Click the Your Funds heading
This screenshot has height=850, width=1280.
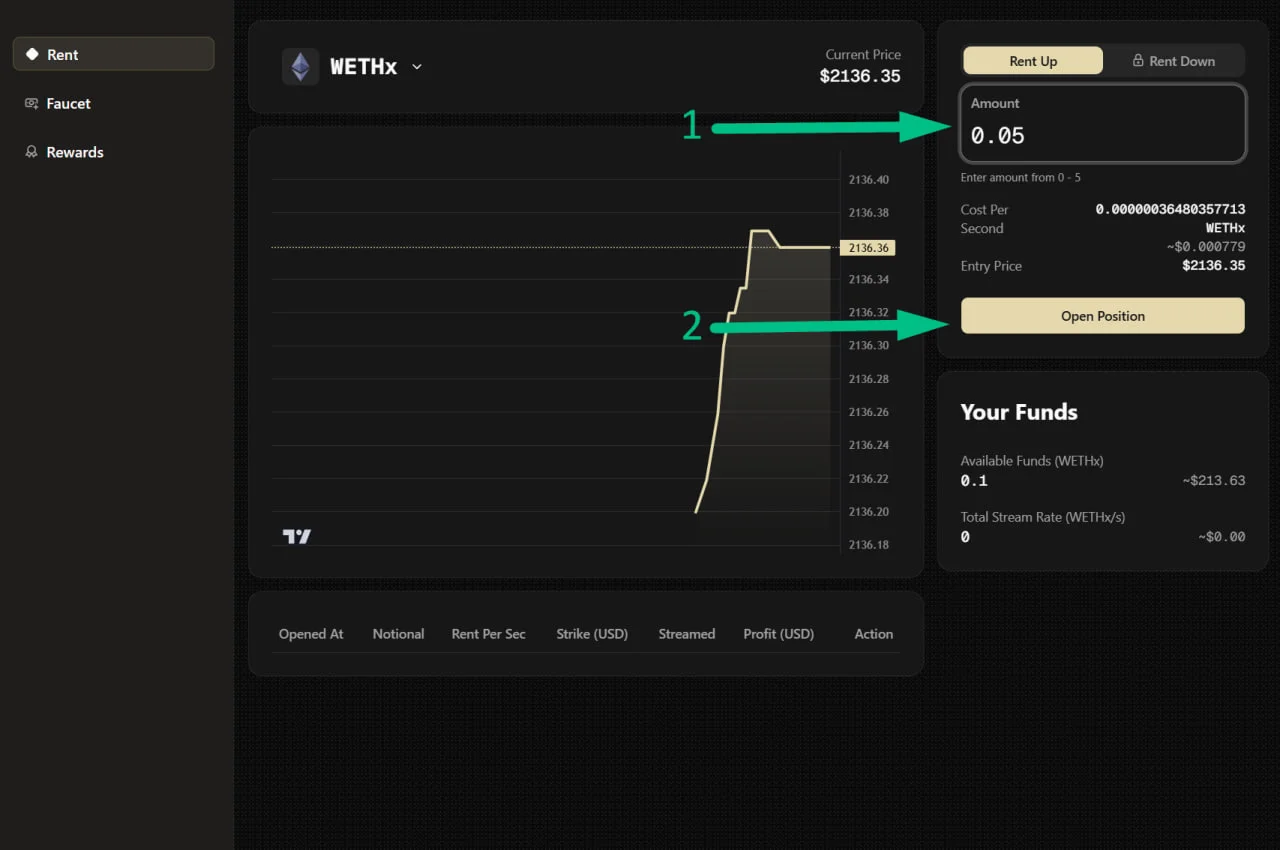(x=1019, y=412)
